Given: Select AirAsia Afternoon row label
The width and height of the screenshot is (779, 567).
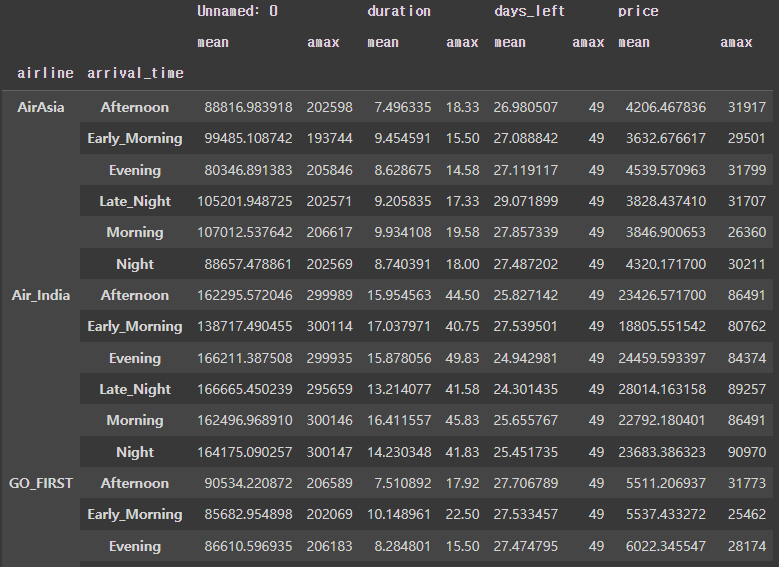Looking at the screenshot, I should point(135,107).
